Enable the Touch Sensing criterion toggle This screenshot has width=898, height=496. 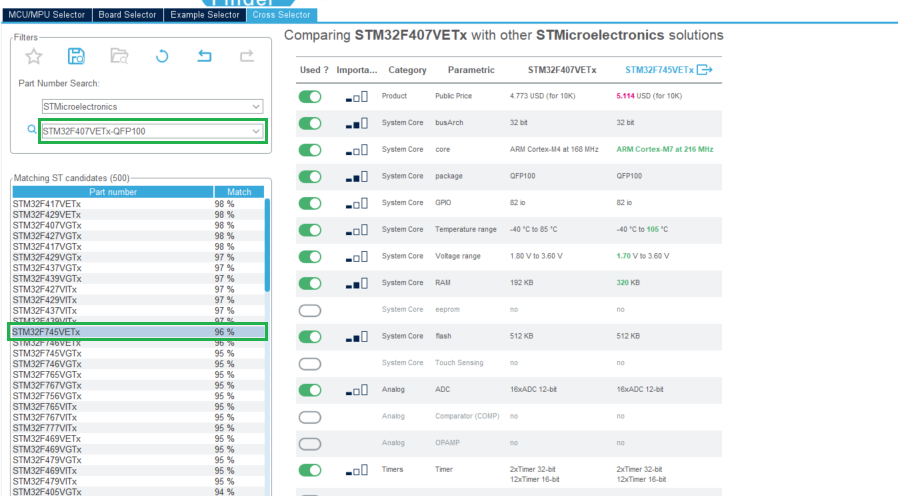click(310, 364)
